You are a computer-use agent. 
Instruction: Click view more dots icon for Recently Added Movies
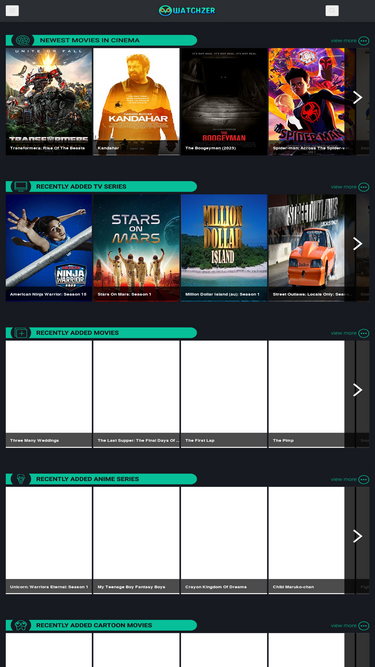point(364,333)
